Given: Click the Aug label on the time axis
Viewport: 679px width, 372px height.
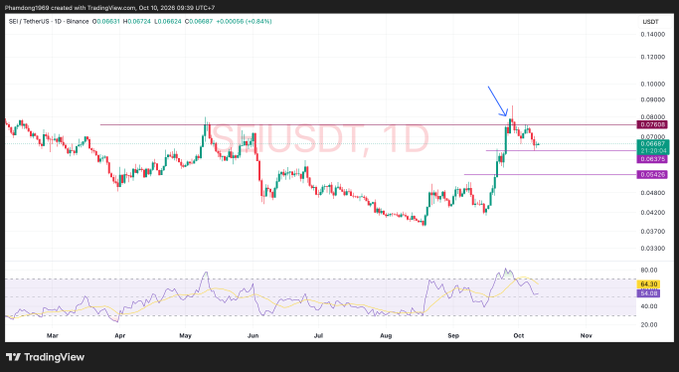Looking at the screenshot, I should click(386, 336).
